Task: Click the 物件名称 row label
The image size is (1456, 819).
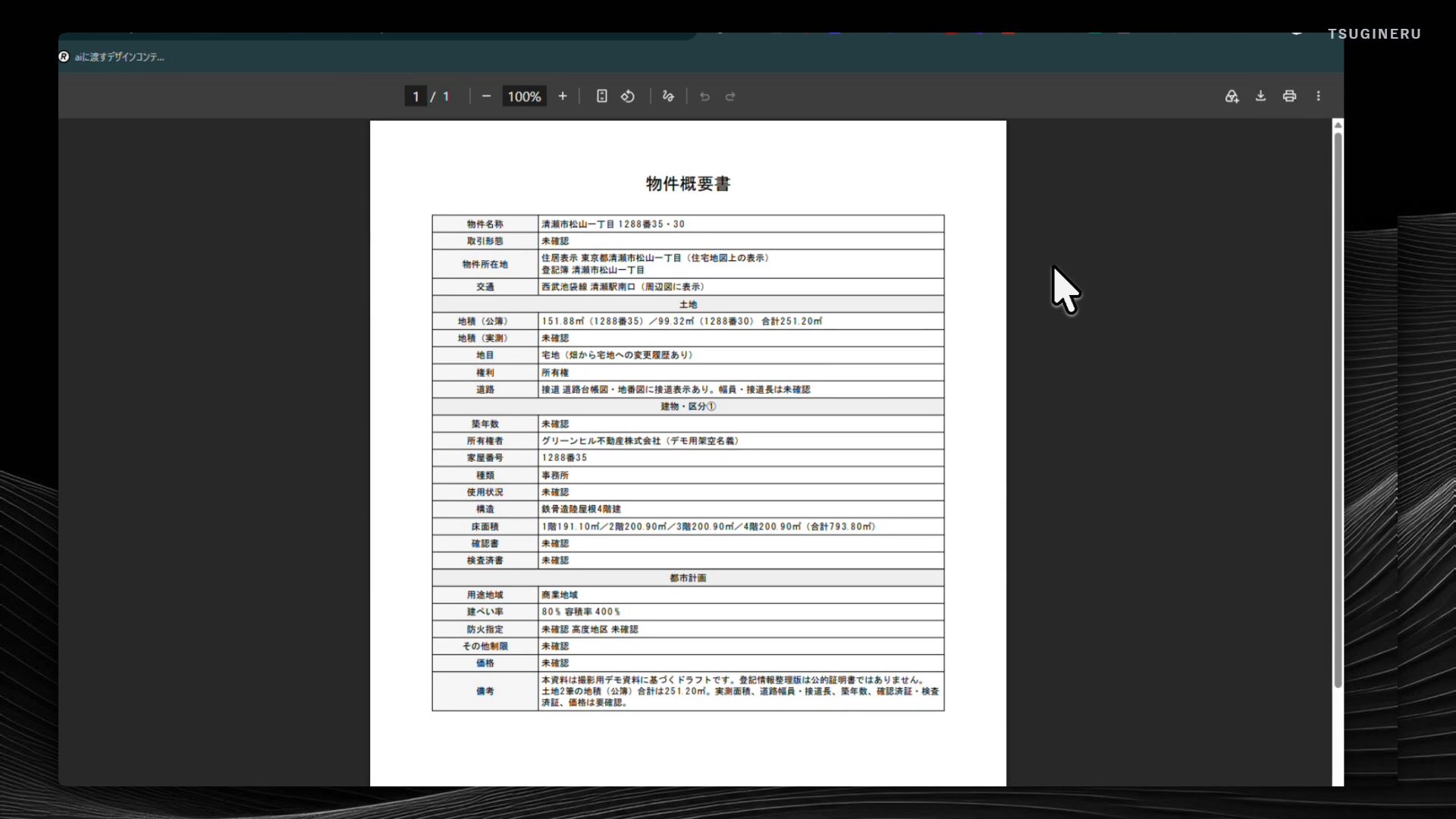Action: click(x=485, y=224)
